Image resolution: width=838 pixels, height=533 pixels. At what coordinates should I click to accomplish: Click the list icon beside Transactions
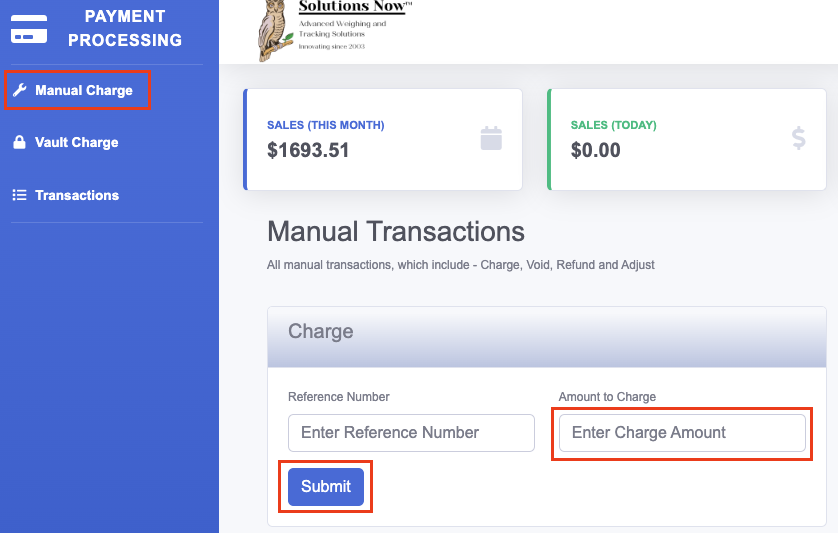19,195
